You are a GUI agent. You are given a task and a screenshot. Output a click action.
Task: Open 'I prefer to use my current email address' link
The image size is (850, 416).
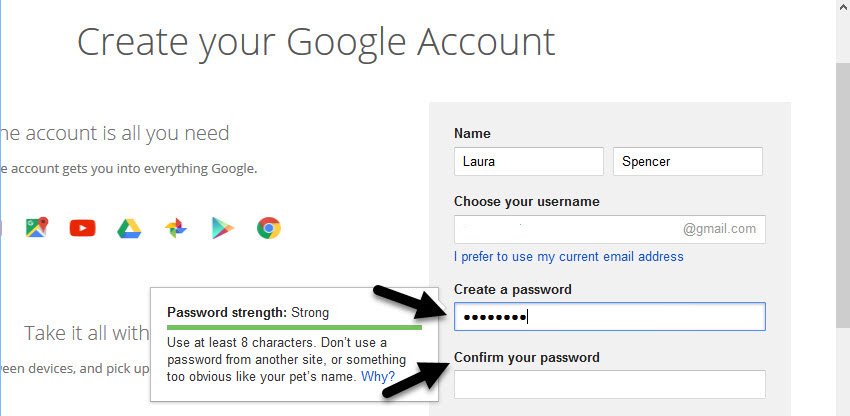click(569, 257)
